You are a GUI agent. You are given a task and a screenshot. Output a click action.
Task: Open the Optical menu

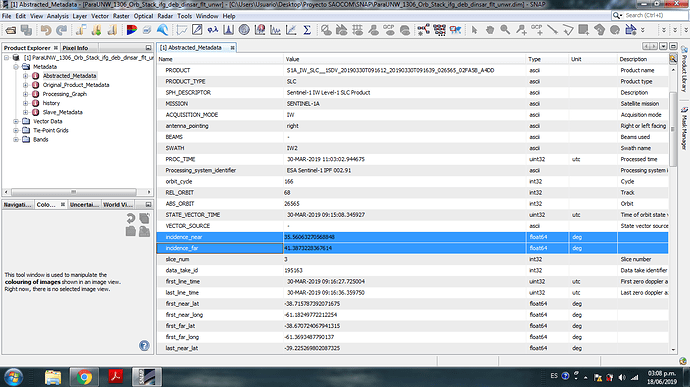click(143, 16)
